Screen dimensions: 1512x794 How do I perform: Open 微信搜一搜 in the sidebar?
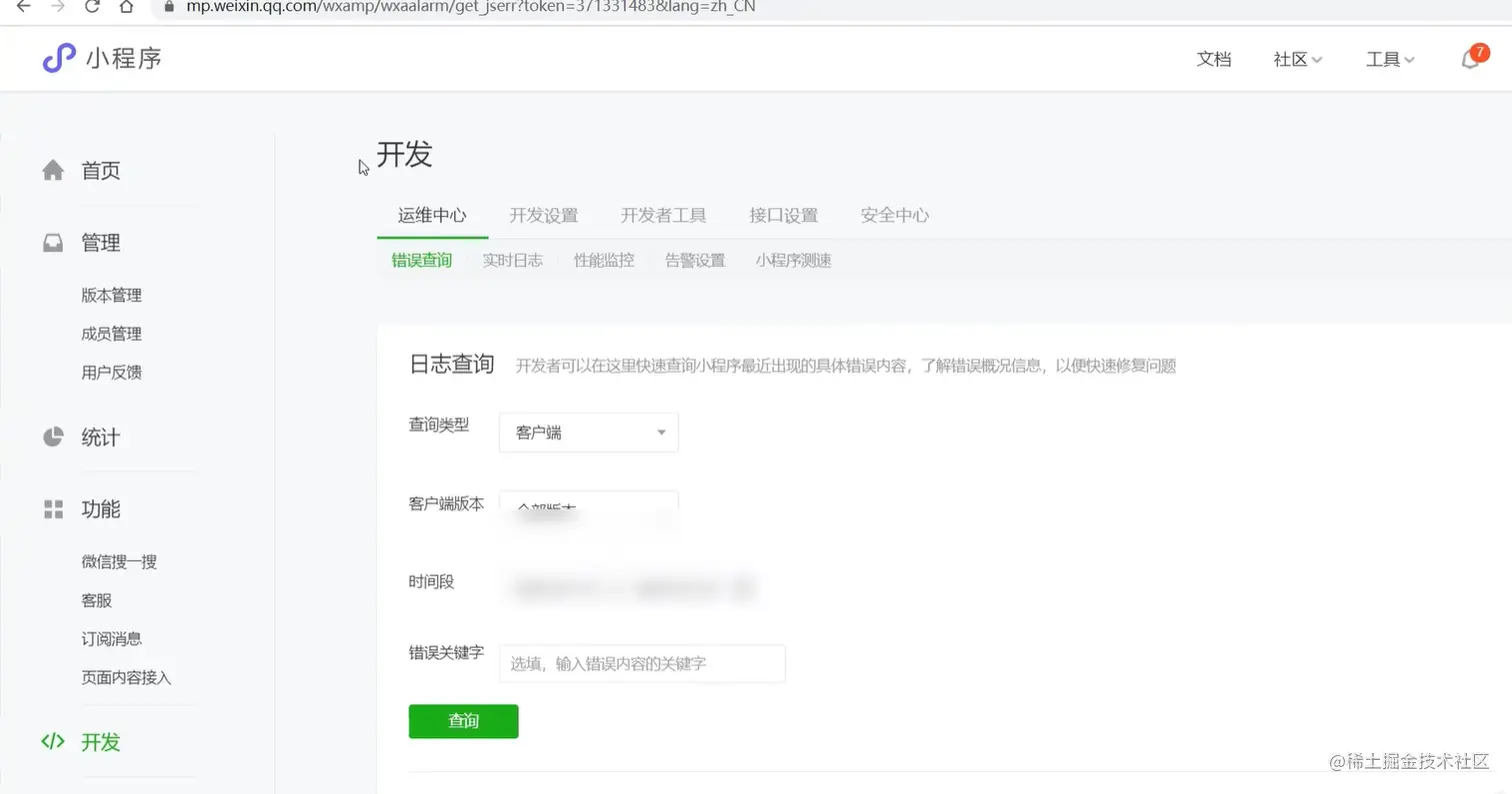click(119, 562)
